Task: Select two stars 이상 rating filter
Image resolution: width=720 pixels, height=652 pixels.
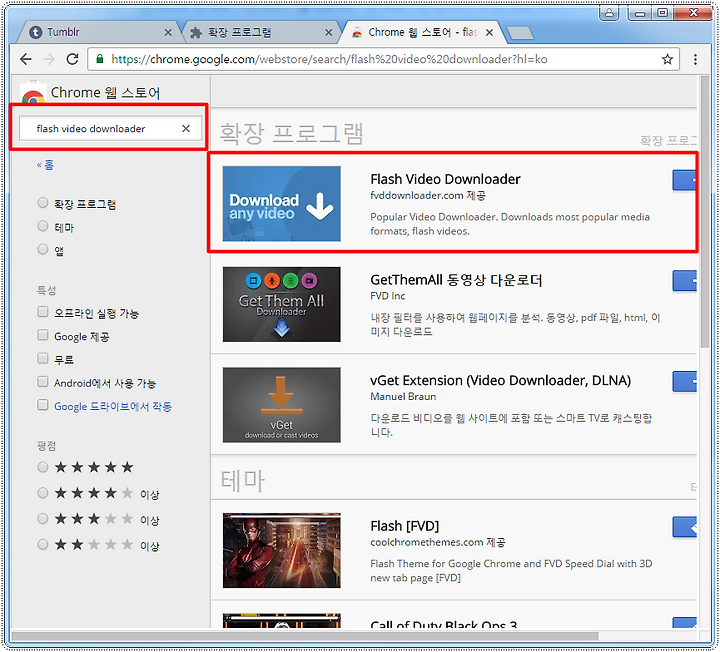Action: tap(43, 545)
